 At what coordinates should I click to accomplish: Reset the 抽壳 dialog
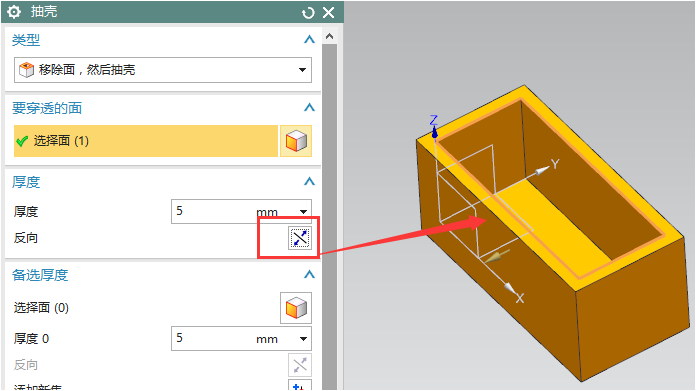pos(308,12)
